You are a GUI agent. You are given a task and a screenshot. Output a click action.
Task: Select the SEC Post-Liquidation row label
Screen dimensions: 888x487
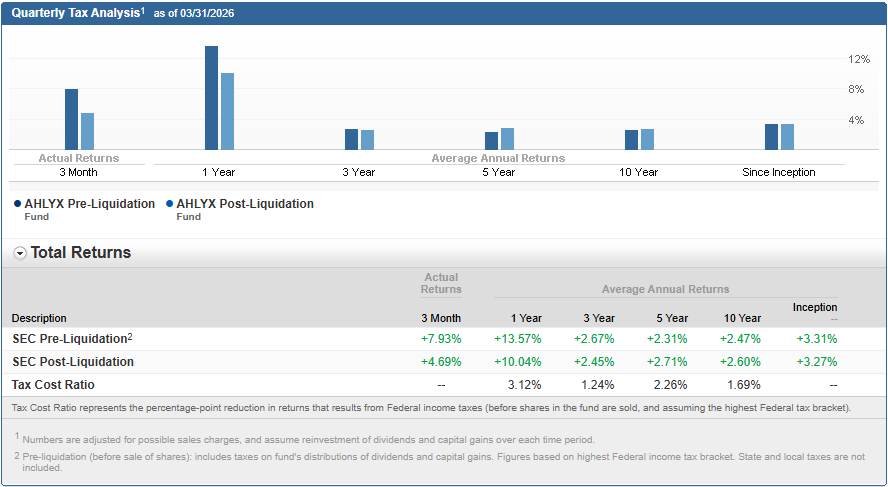72,361
